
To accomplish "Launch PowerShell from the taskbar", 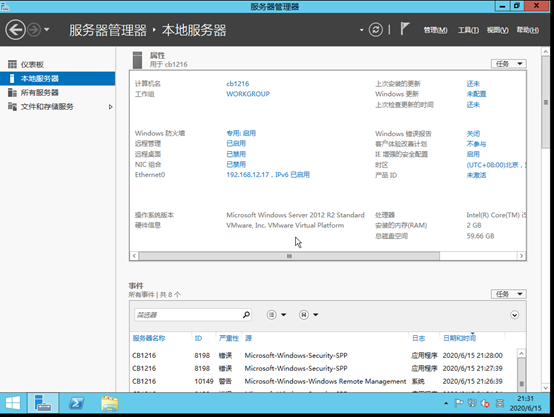I will (76, 403).
